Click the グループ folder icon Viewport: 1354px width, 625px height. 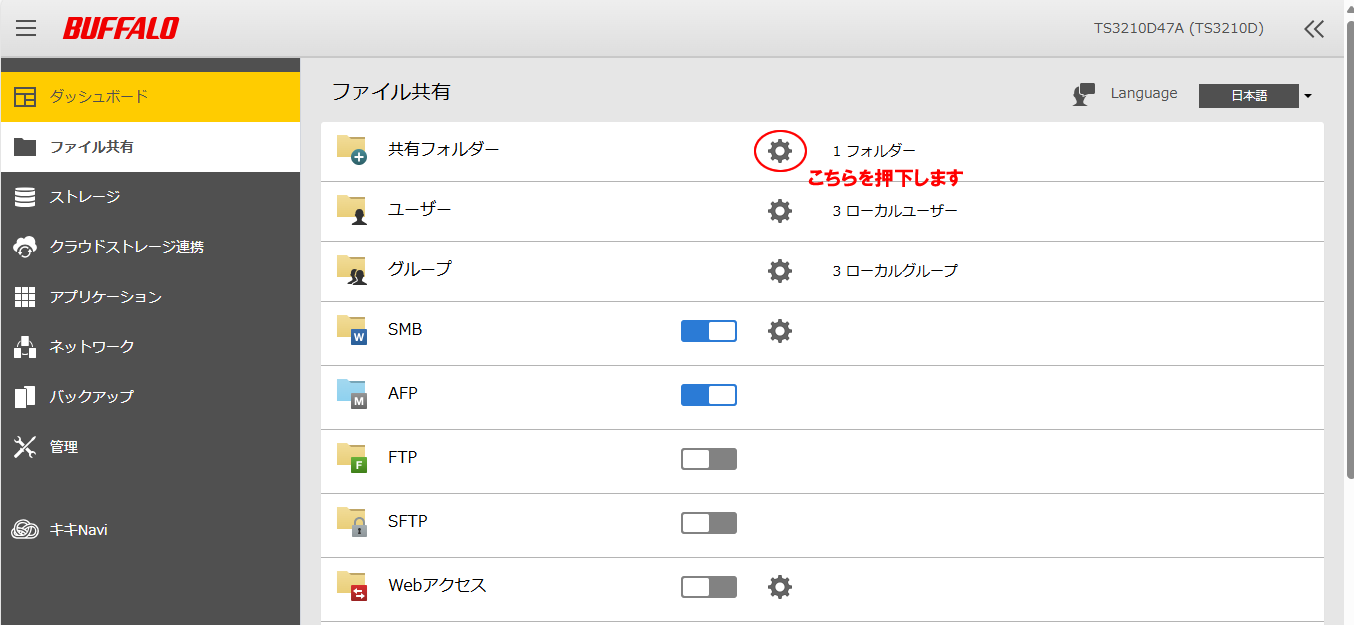click(352, 270)
